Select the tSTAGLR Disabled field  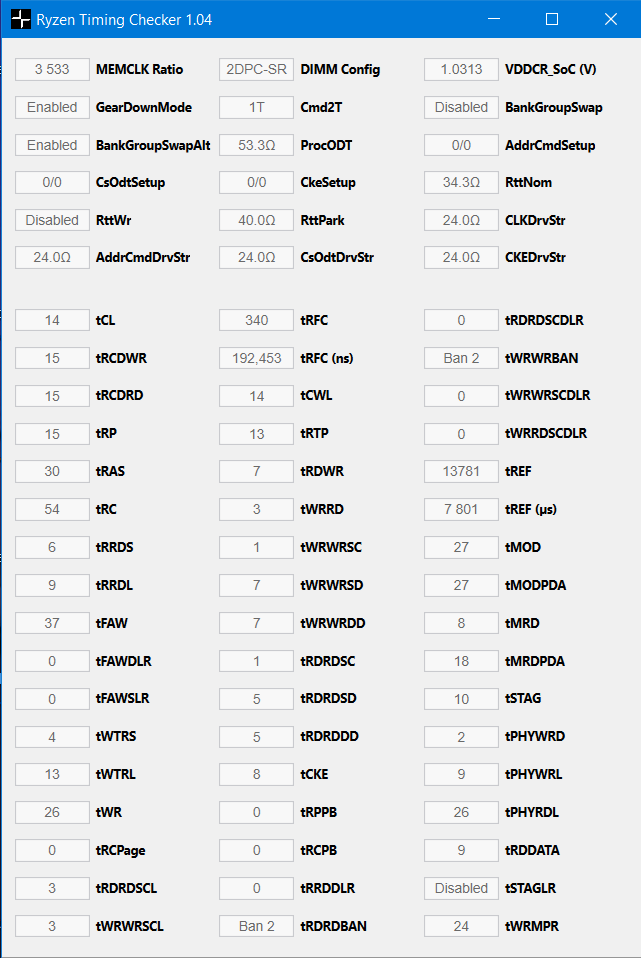[461, 889]
